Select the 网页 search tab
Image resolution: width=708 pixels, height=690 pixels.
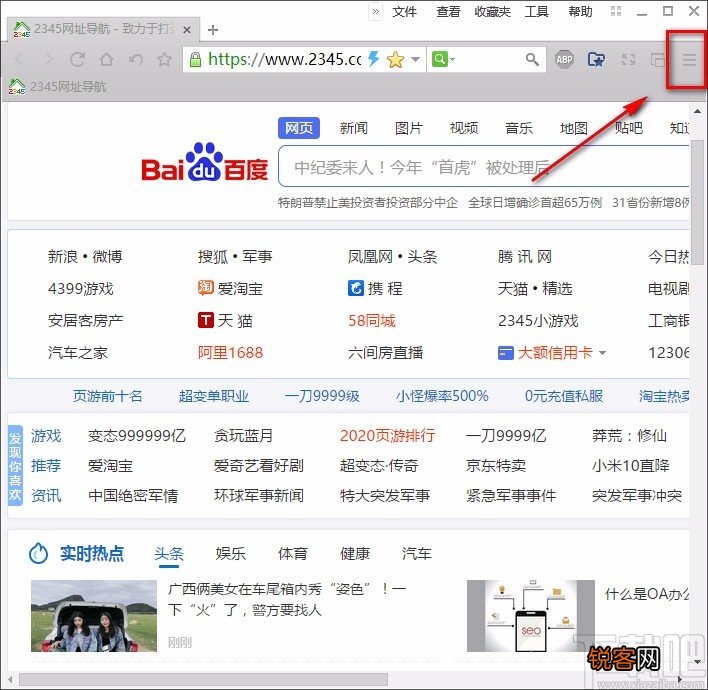point(299,128)
